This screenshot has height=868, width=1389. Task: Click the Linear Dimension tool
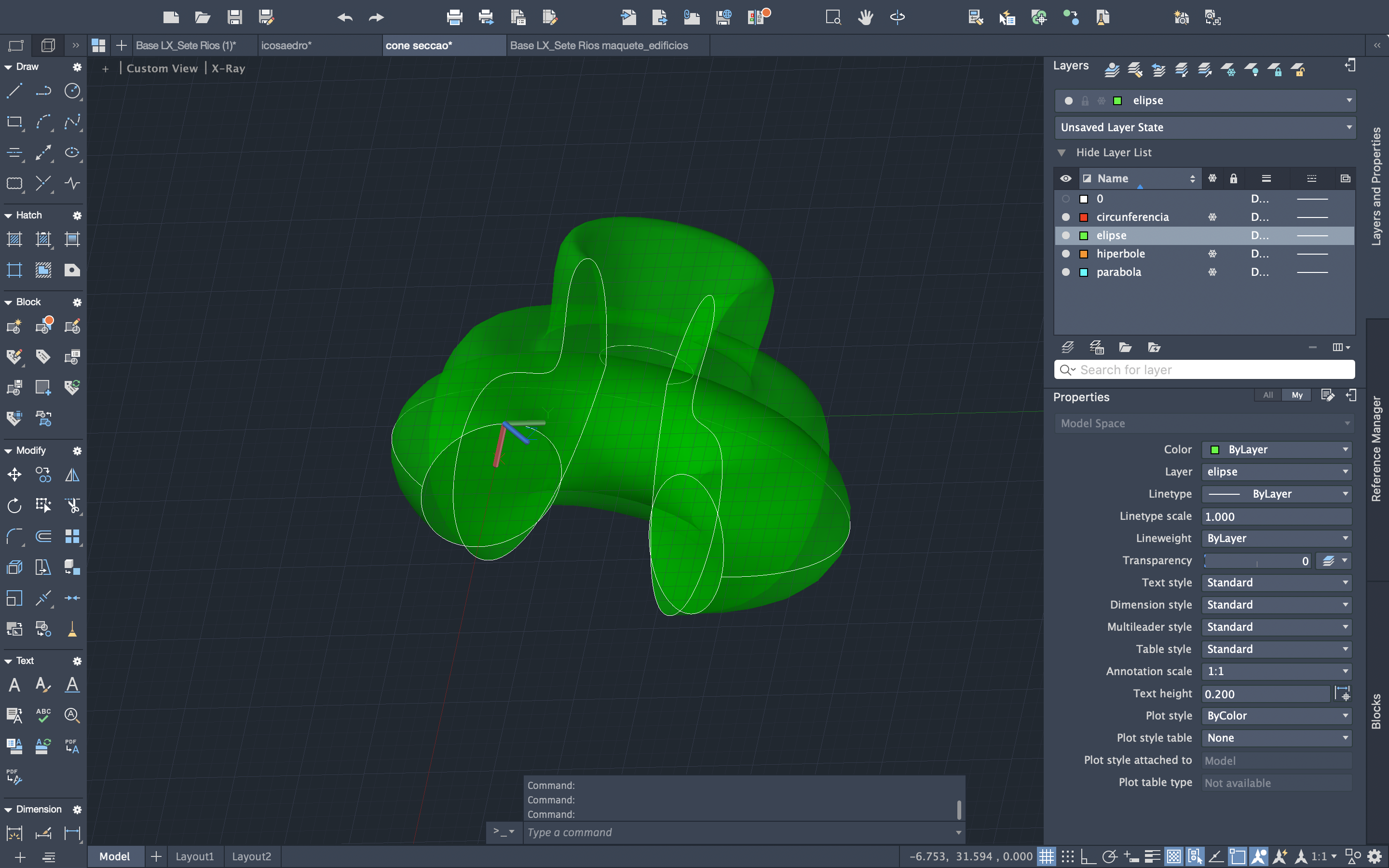72,833
